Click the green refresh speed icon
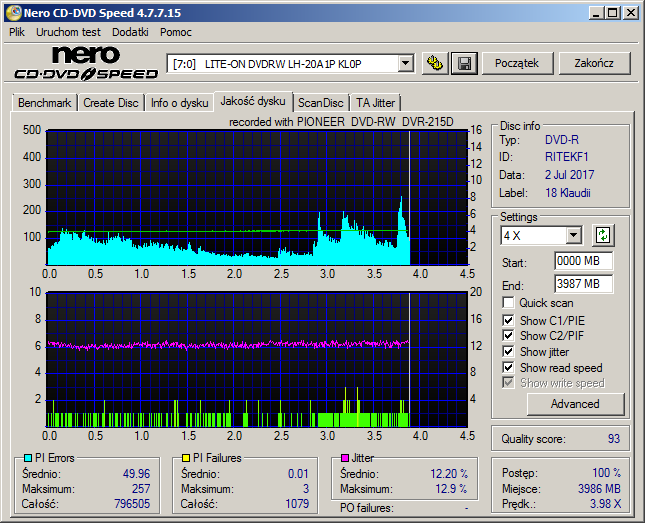Image resolution: width=645 pixels, height=523 pixels. coord(603,235)
